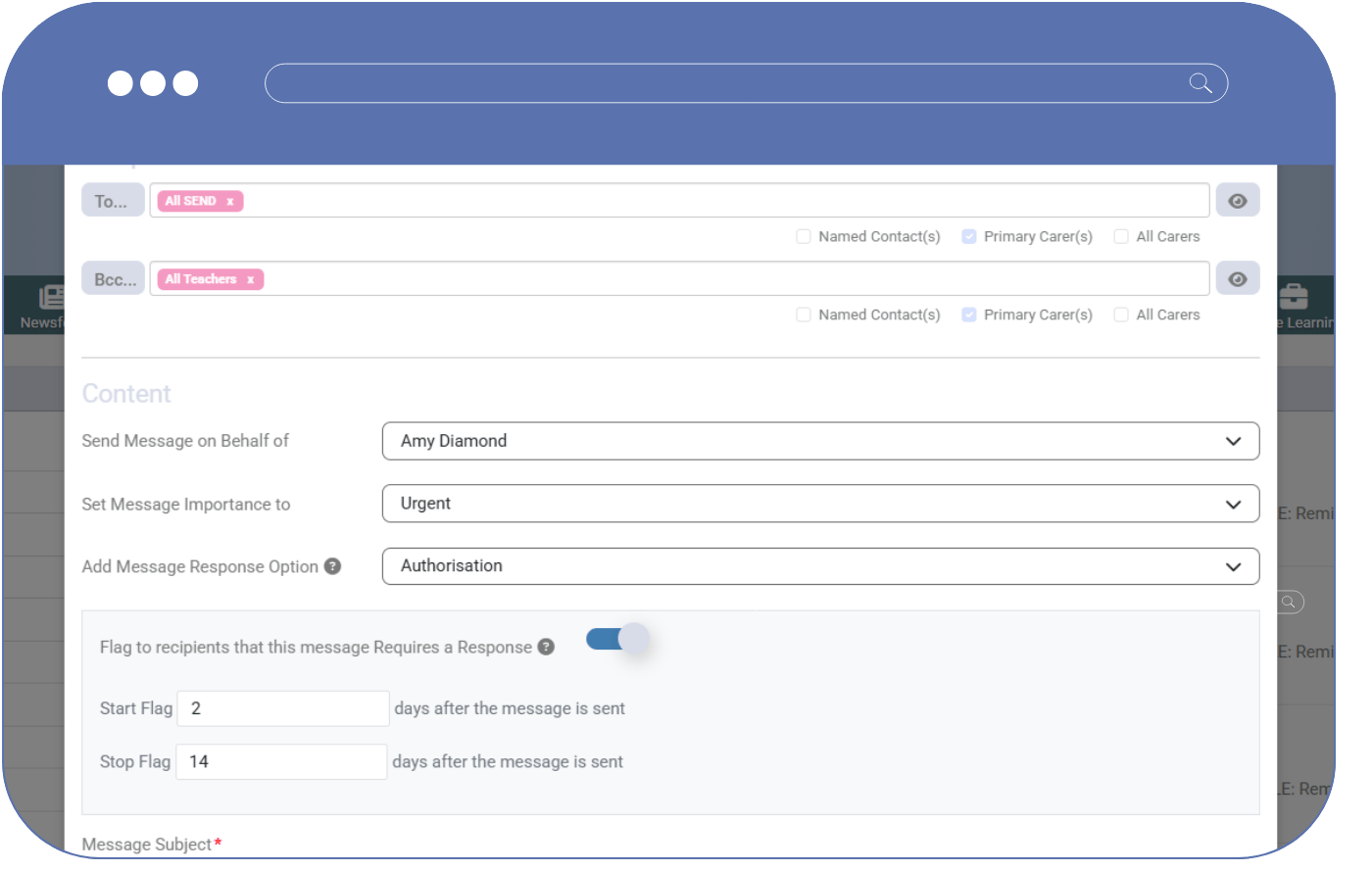The width and height of the screenshot is (1372, 871).
Task: Click the To... button
Action: 113,201
